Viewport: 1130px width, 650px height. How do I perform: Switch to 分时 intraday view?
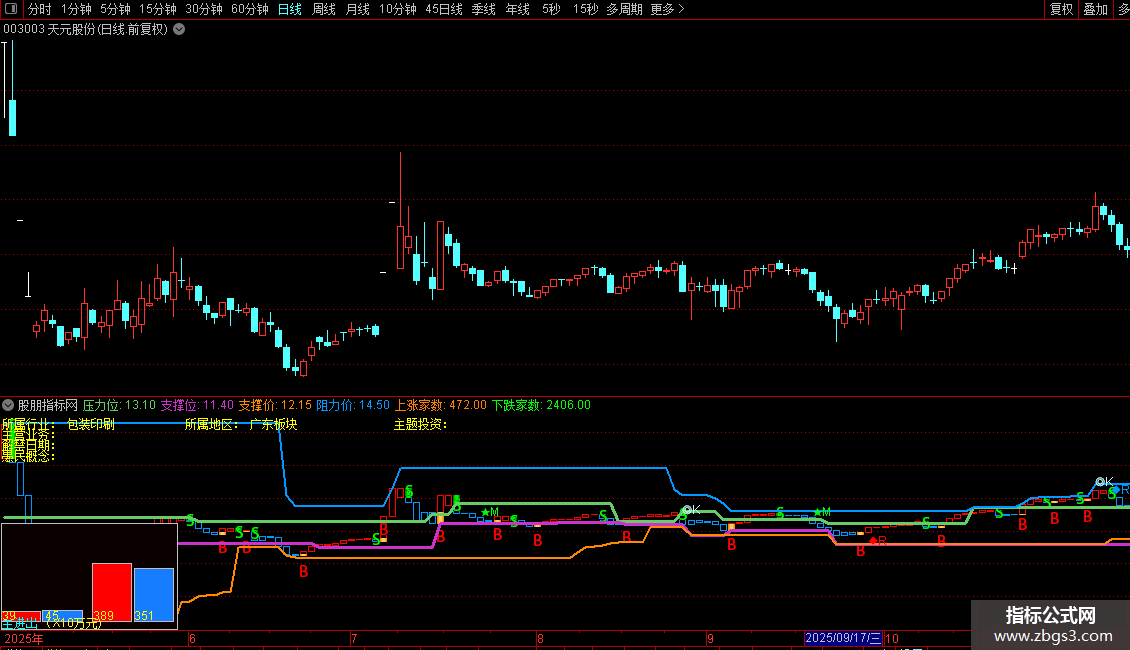coord(39,9)
